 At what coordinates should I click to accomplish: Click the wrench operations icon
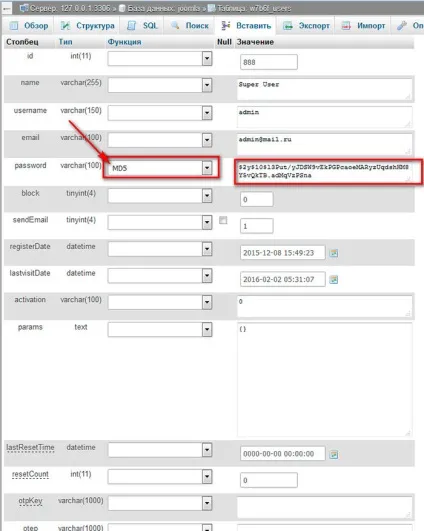(x=402, y=25)
